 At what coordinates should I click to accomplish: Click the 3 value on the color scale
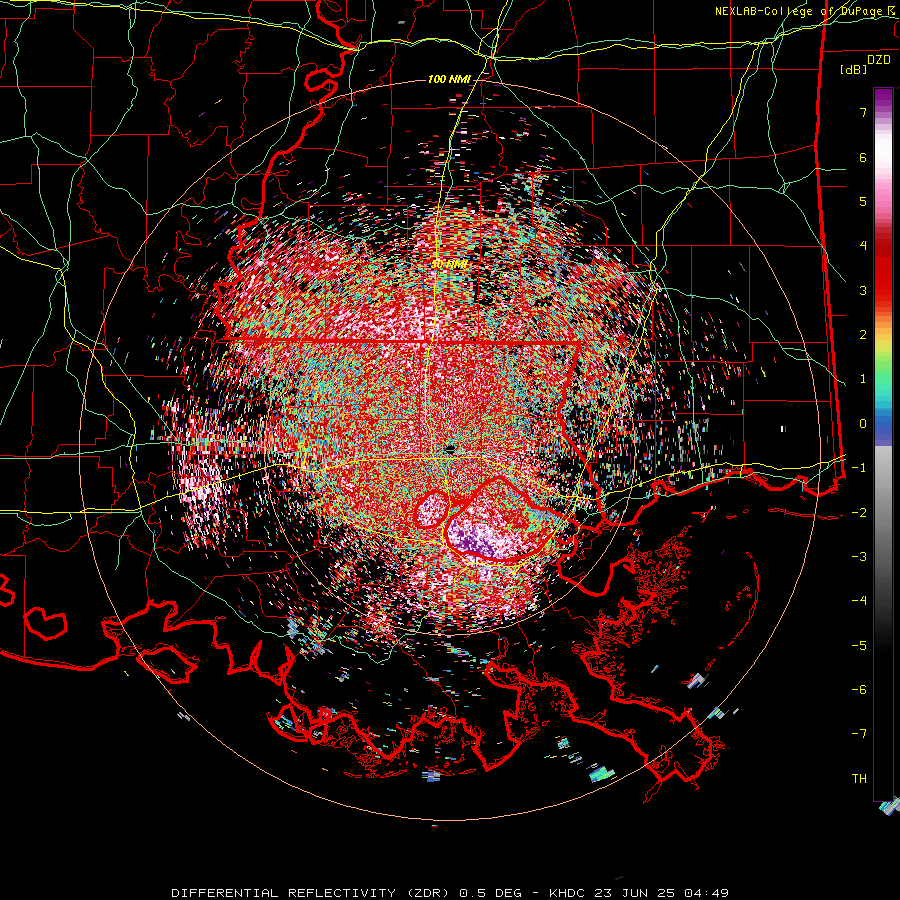tap(863, 290)
